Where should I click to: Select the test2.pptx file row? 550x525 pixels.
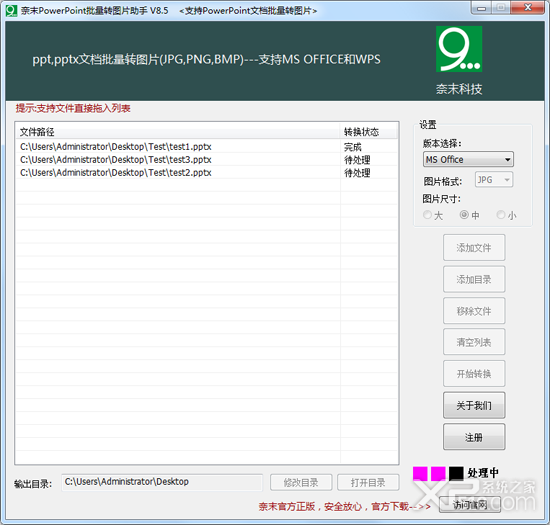(207, 173)
